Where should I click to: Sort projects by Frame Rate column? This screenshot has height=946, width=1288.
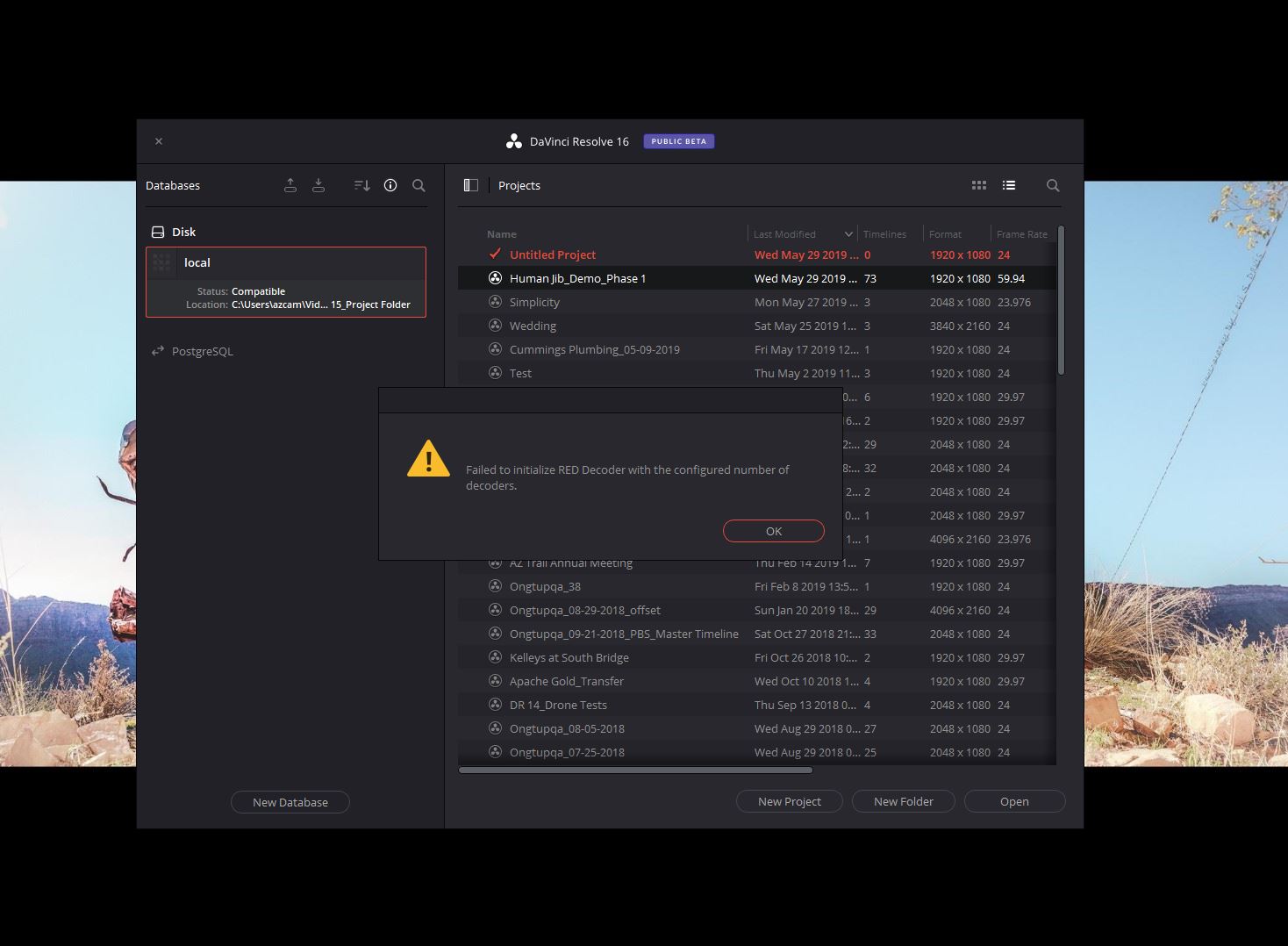point(1022,234)
